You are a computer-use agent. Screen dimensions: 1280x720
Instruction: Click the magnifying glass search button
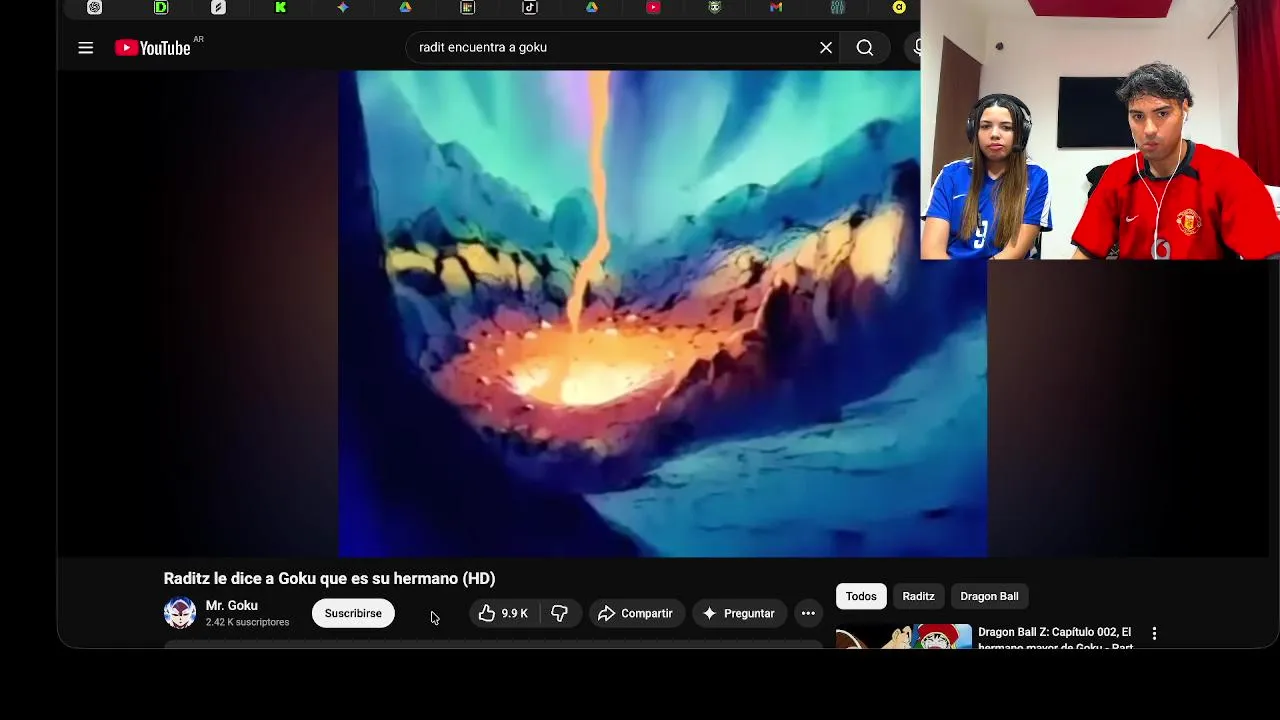(x=865, y=48)
